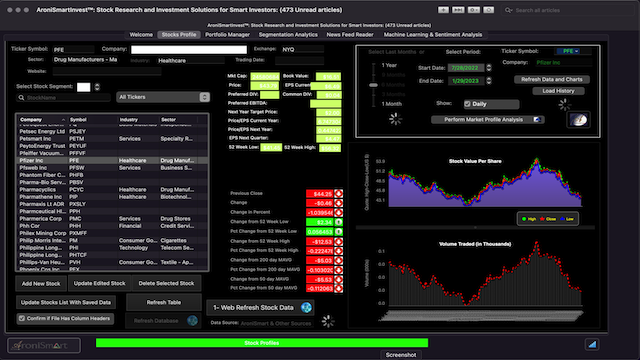Click red arrow beside Change from 52 Week High
Screen dimensions: 640x360
[x=338, y=242]
